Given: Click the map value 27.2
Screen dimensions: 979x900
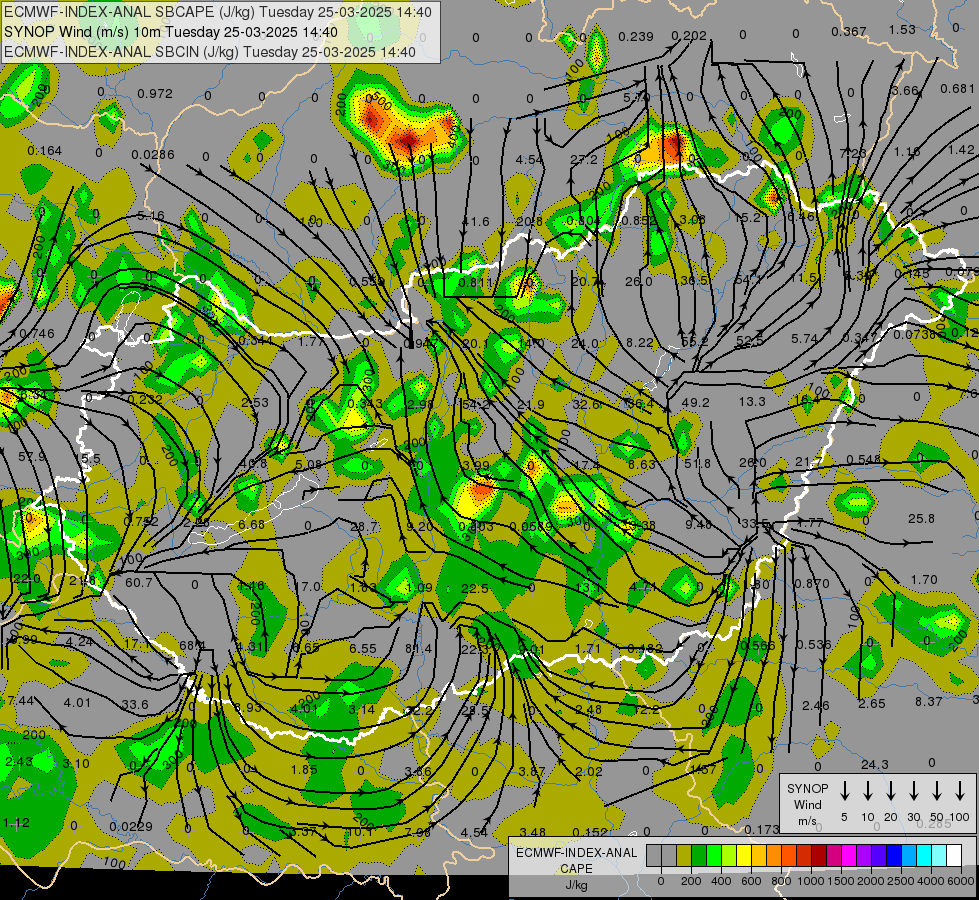Looking at the screenshot, I should point(584,159).
